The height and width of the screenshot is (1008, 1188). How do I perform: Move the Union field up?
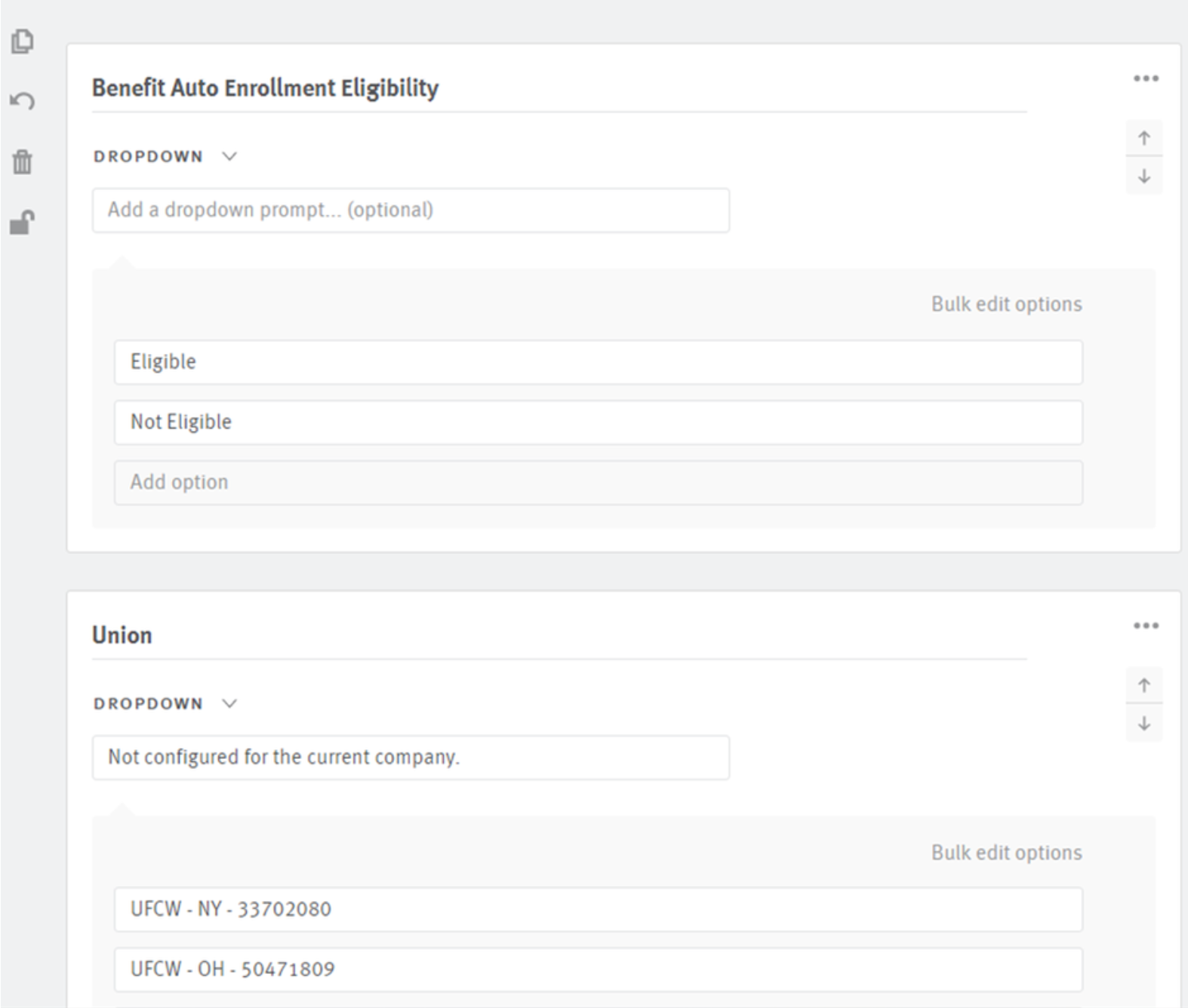pyautogui.click(x=1143, y=685)
